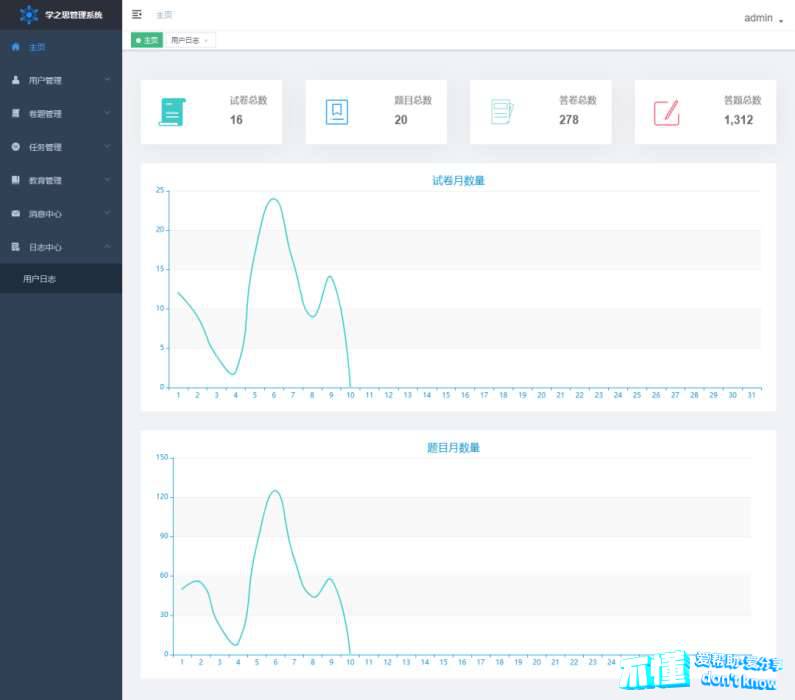Viewport: 795px width, 700px height.
Task: Click the 试卷月数量 chart title
Action: click(x=458, y=181)
